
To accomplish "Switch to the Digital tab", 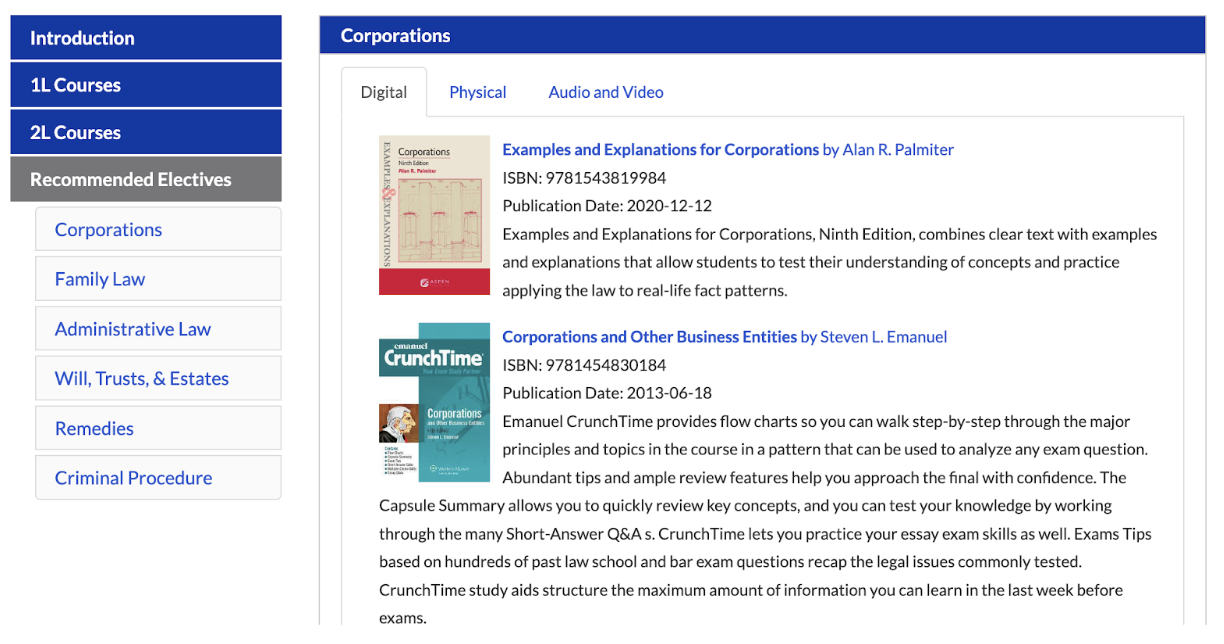I will [384, 92].
